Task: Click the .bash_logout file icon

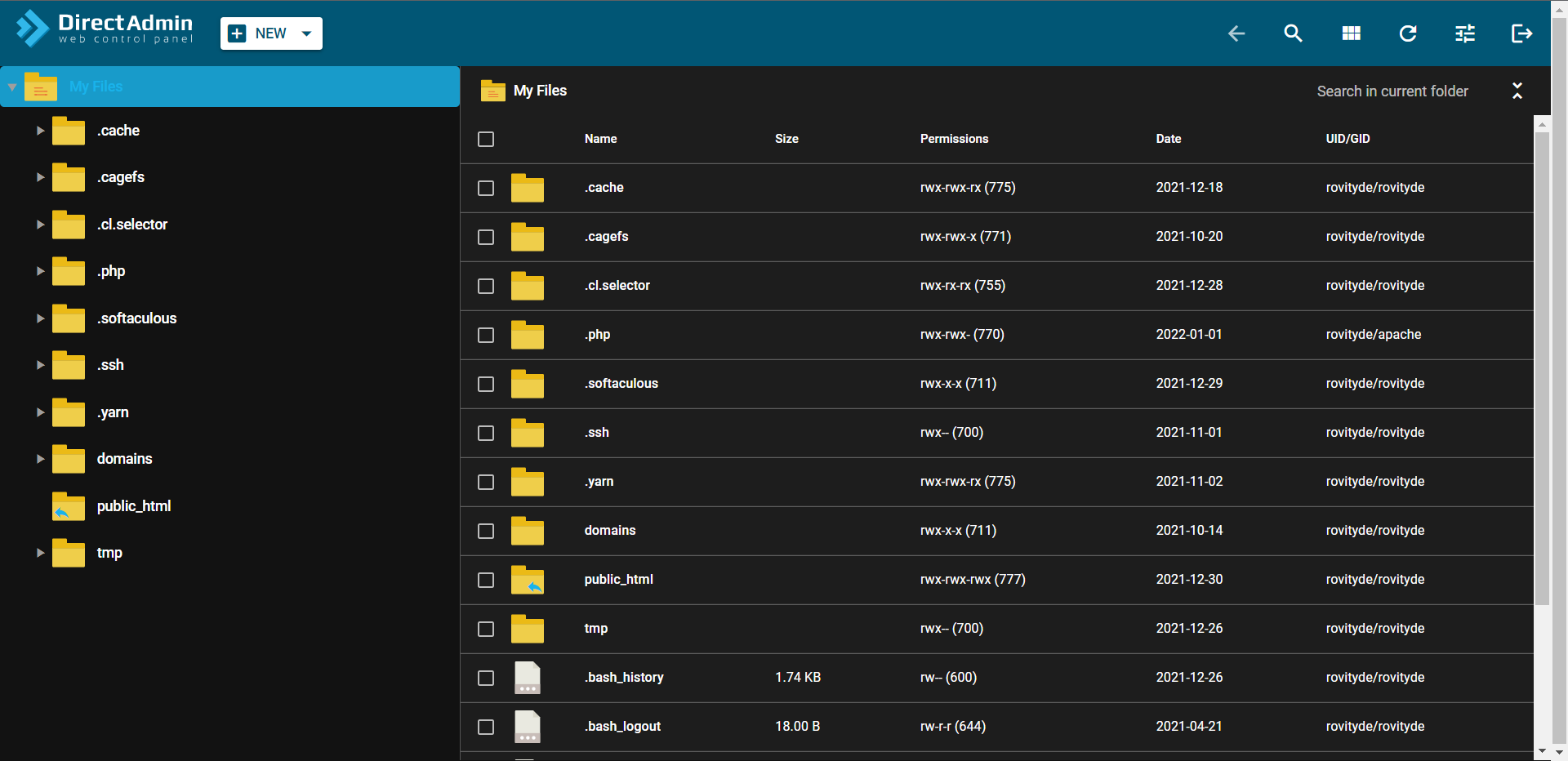Action: 528,727
